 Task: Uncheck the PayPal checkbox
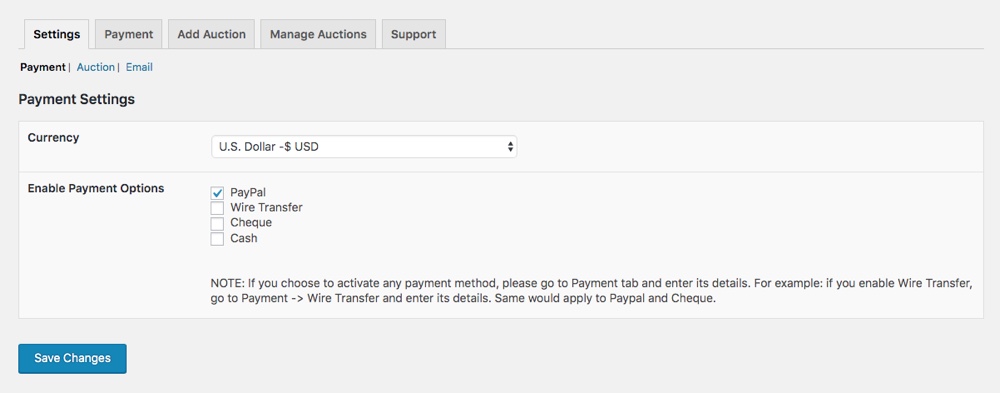click(217, 193)
